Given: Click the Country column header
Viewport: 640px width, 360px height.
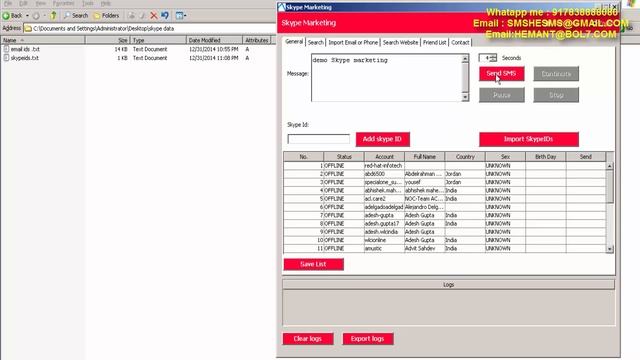Looking at the screenshot, I should pos(465,157).
